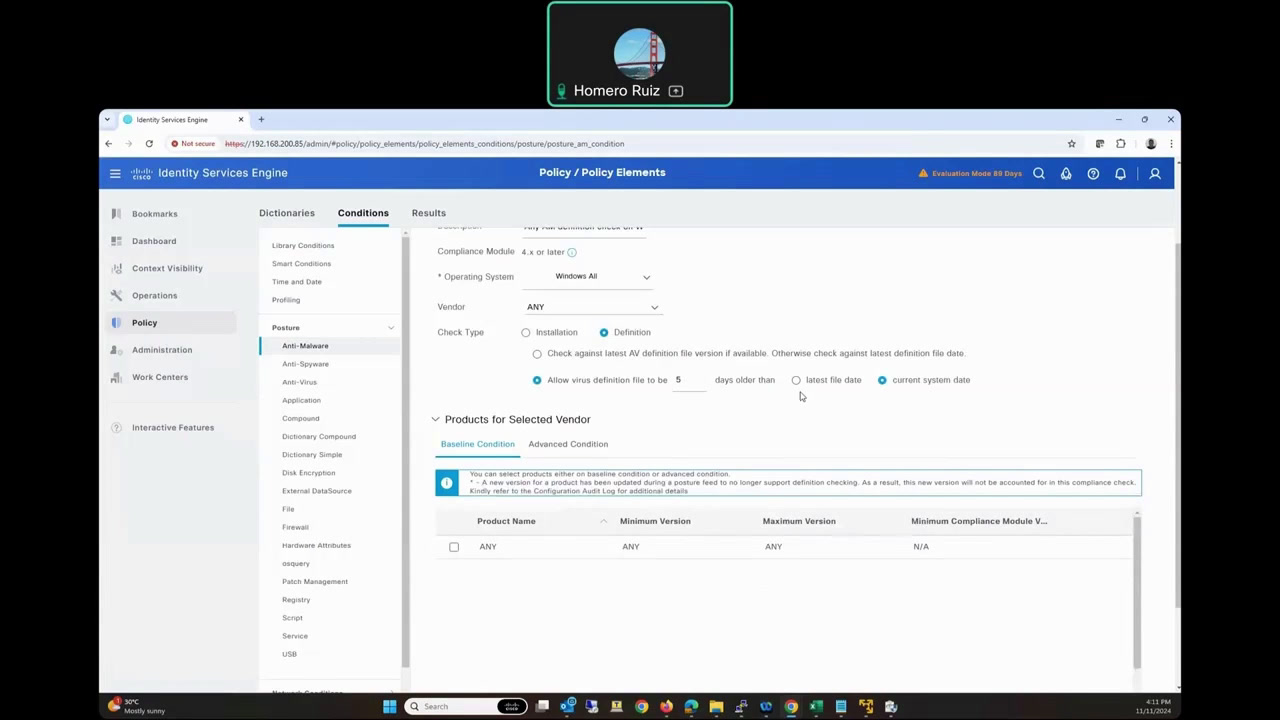Open the Advanced Condition tab

click(568, 444)
